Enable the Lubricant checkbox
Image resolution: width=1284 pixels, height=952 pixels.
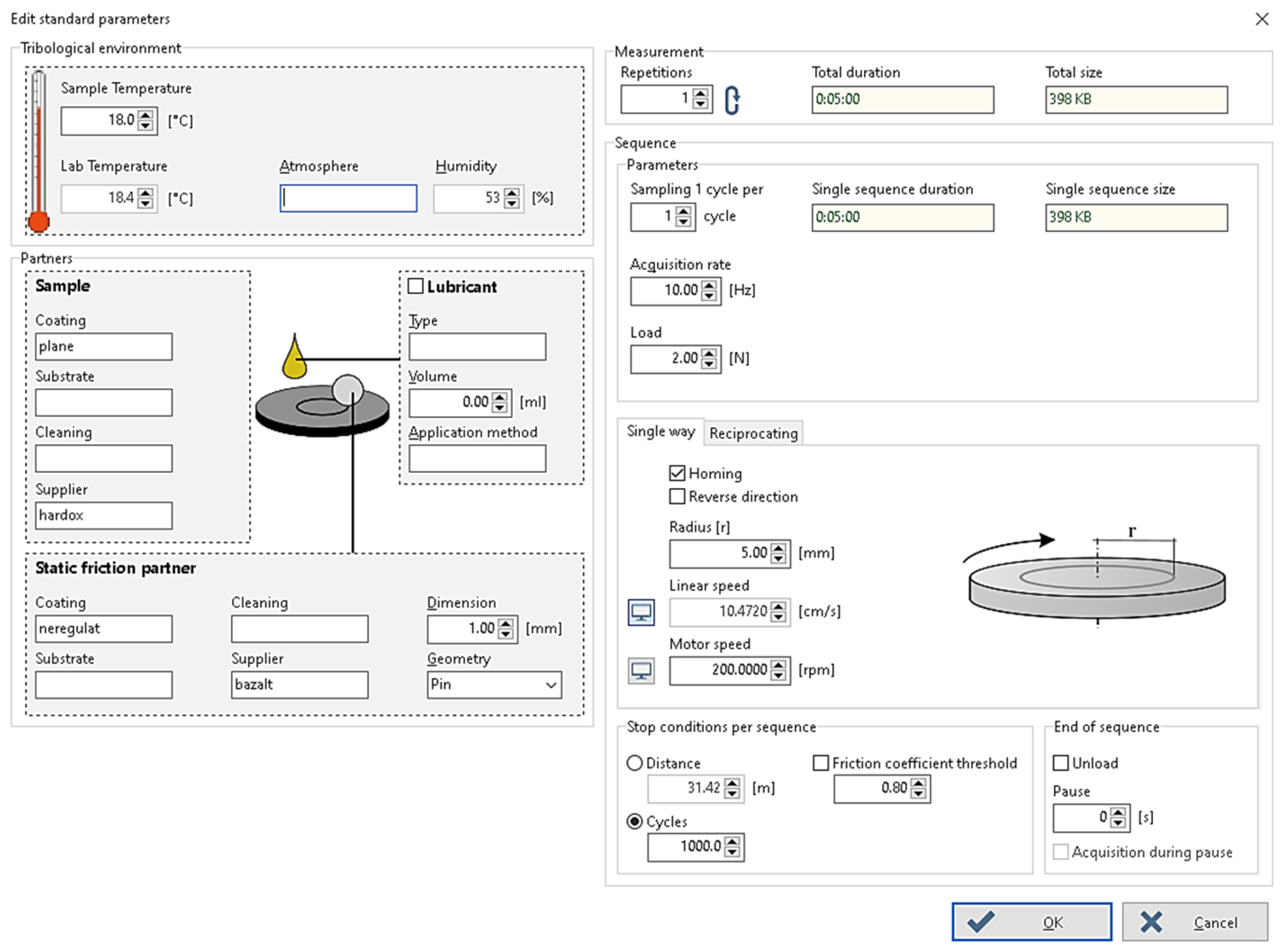[416, 286]
